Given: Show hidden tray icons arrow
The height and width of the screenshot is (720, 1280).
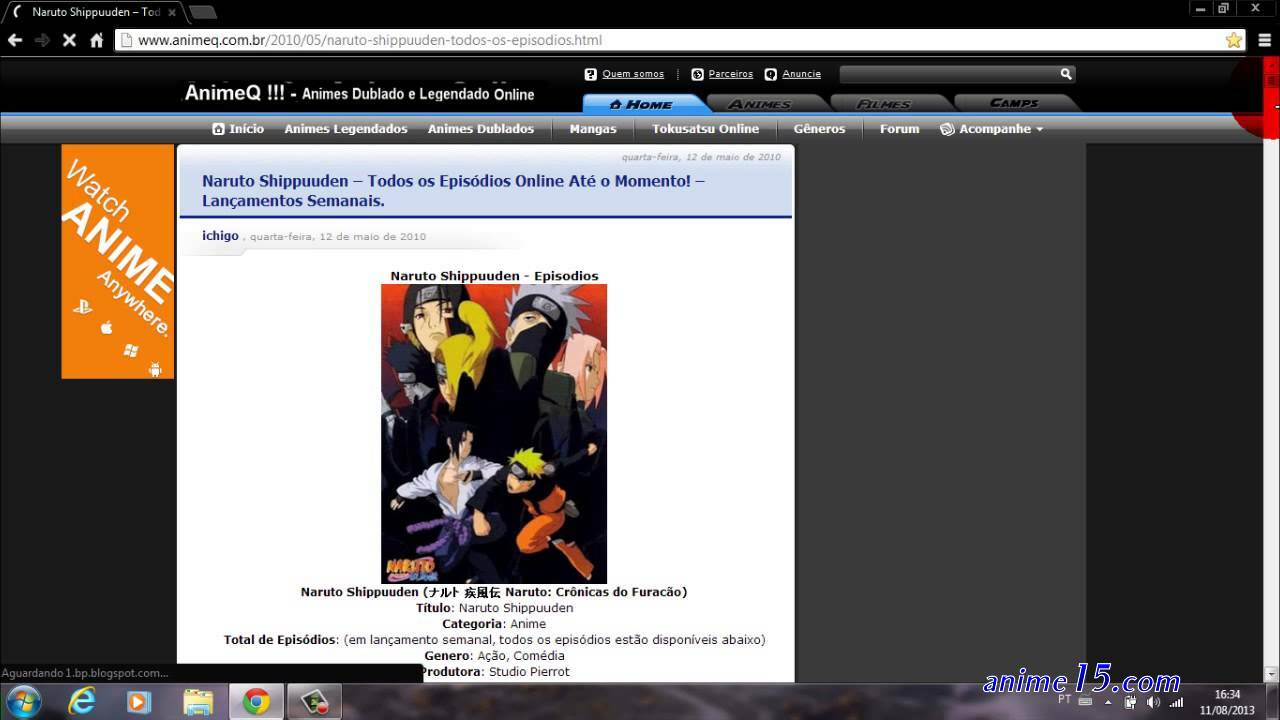Looking at the screenshot, I should point(1108,702).
